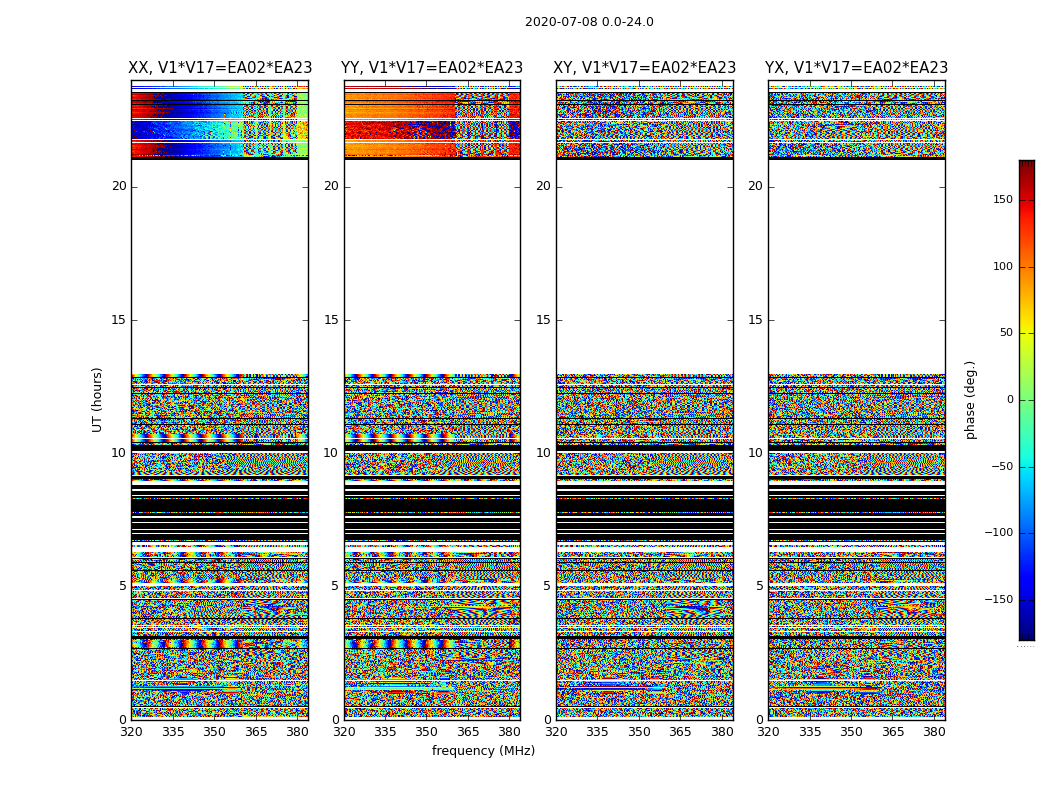Click inside the YX phase waterfall plot
This screenshot has height=800, width=1050.
pyautogui.click(x=856, y=400)
